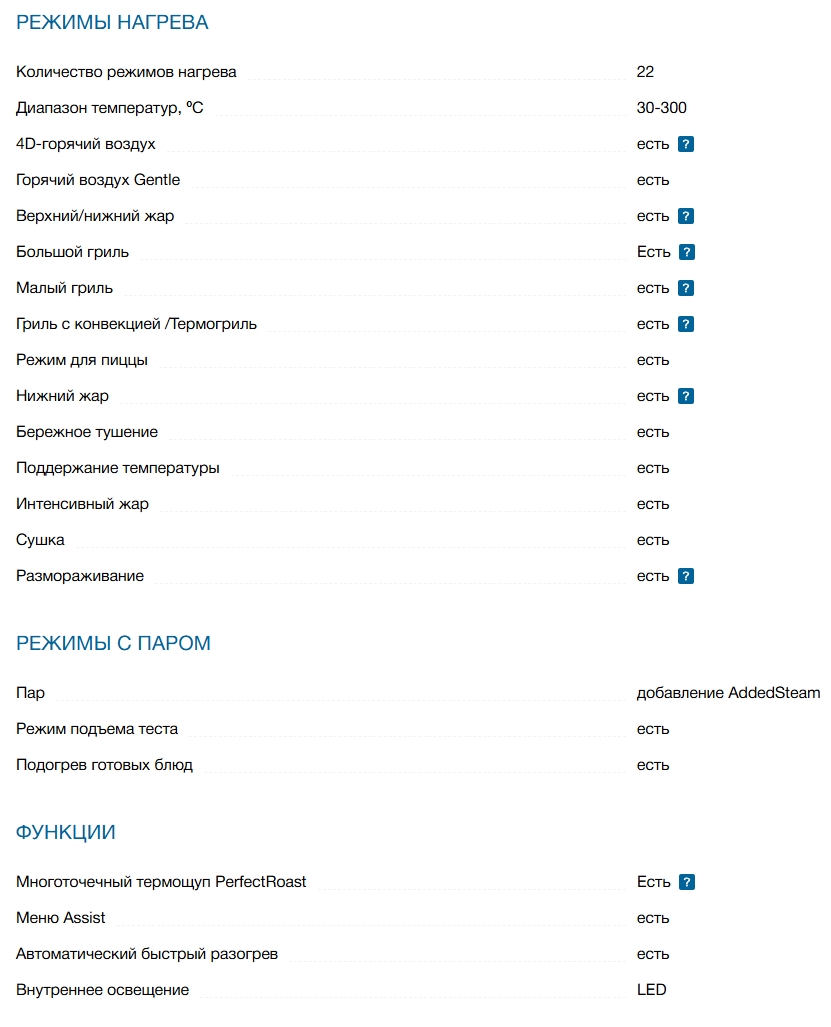Click question mark beside Верхний/нижний жар
Image resolution: width=831 pixels, height=1027 pixels.
tap(686, 216)
